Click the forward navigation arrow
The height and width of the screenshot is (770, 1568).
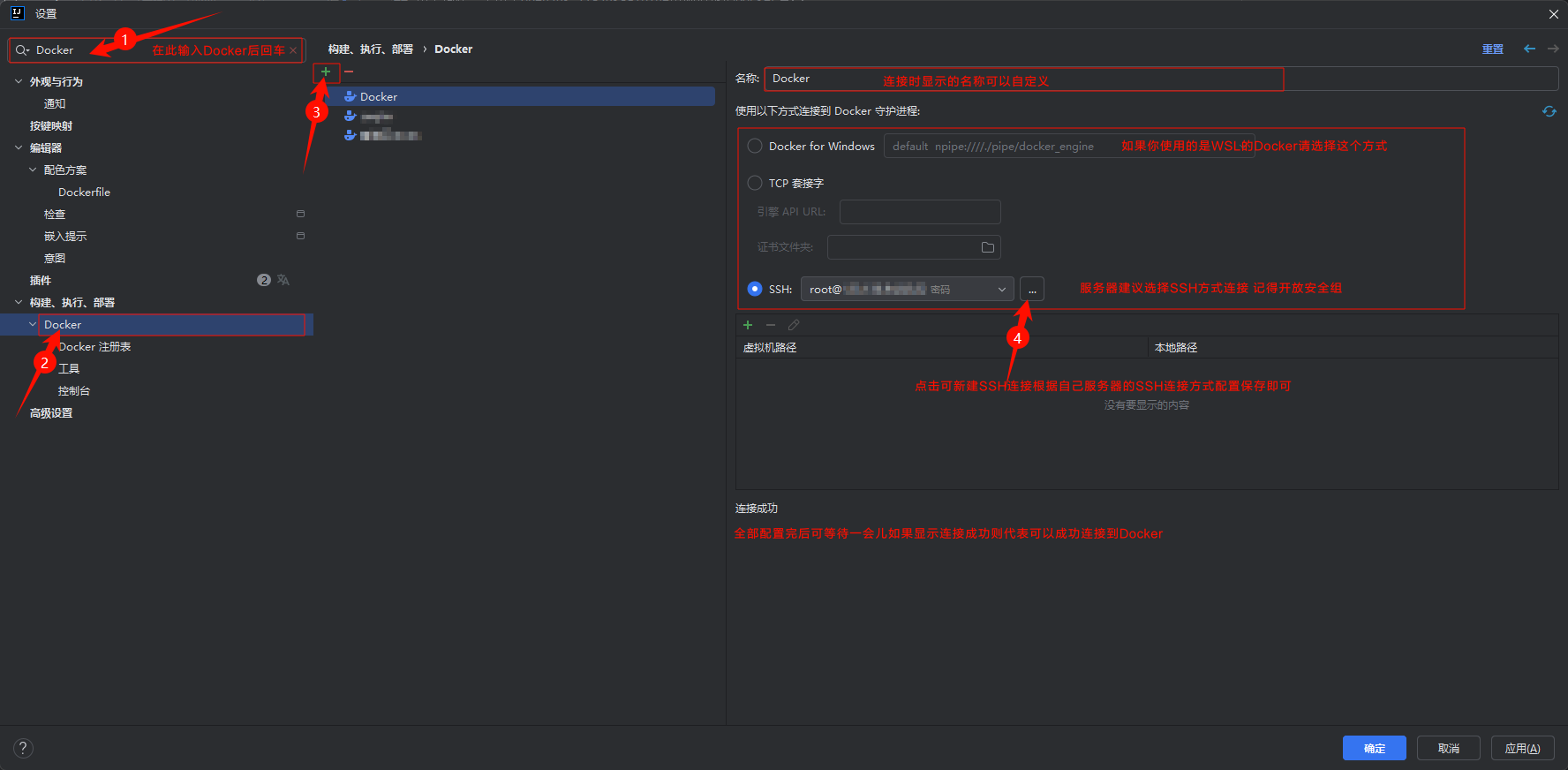[x=1553, y=49]
